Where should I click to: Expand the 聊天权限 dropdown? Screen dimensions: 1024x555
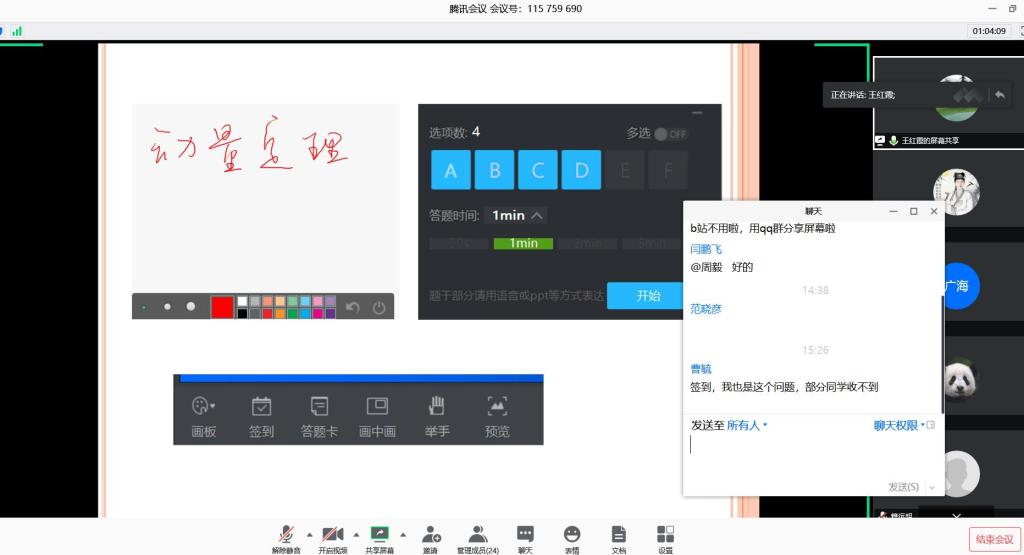[x=899, y=425]
